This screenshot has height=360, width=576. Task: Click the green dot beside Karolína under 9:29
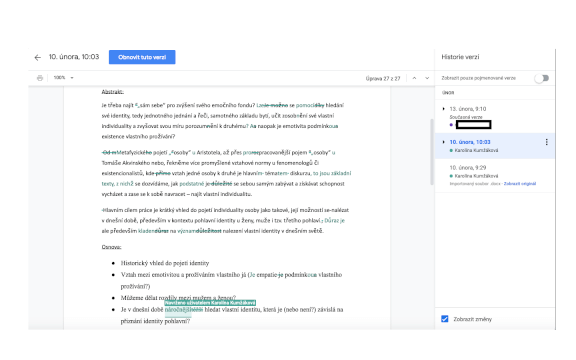point(451,176)
